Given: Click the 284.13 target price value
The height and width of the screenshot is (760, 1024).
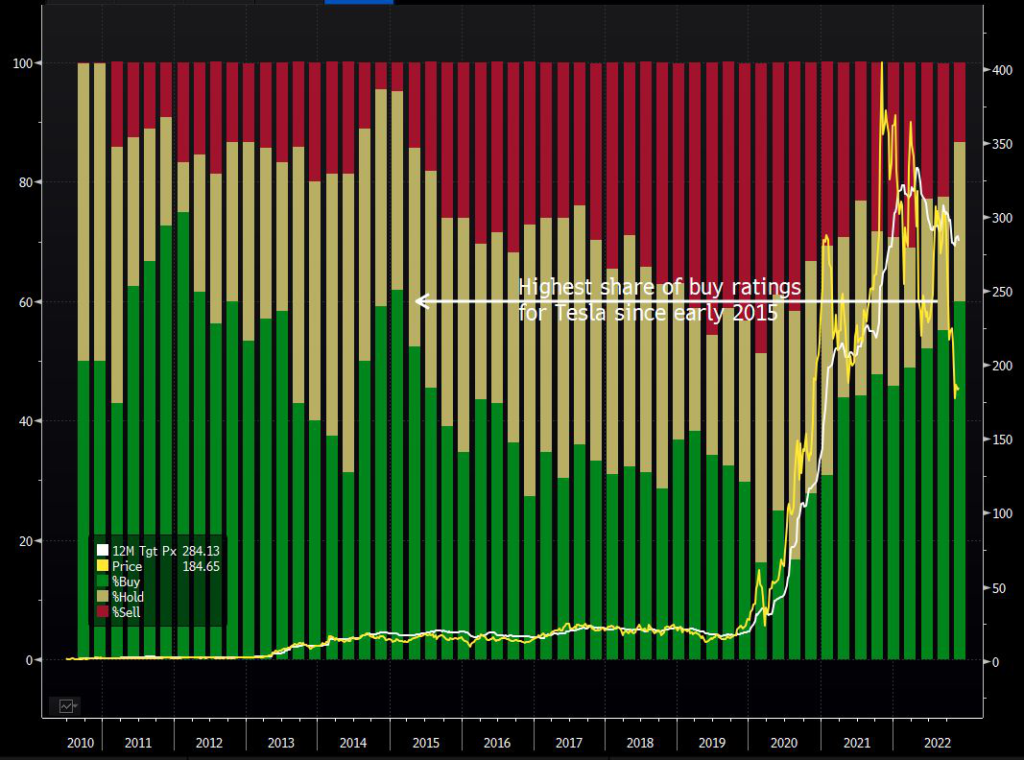Looking at the screenshot, I should 201,550.
